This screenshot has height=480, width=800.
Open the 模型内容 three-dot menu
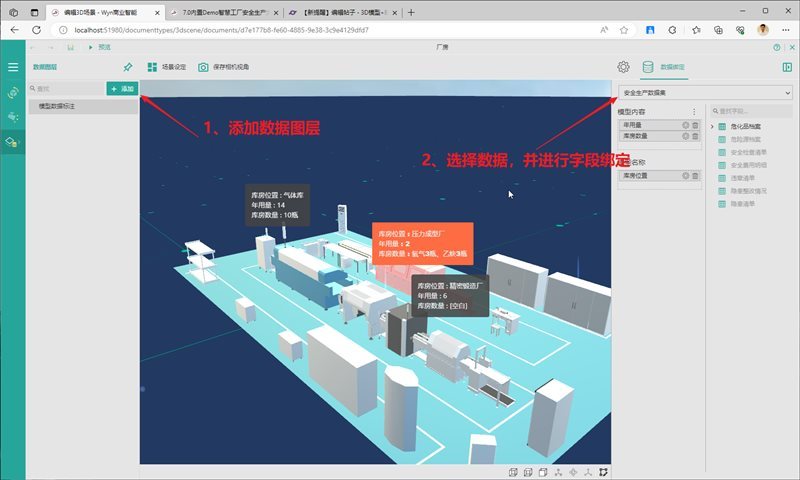(694, 111)
